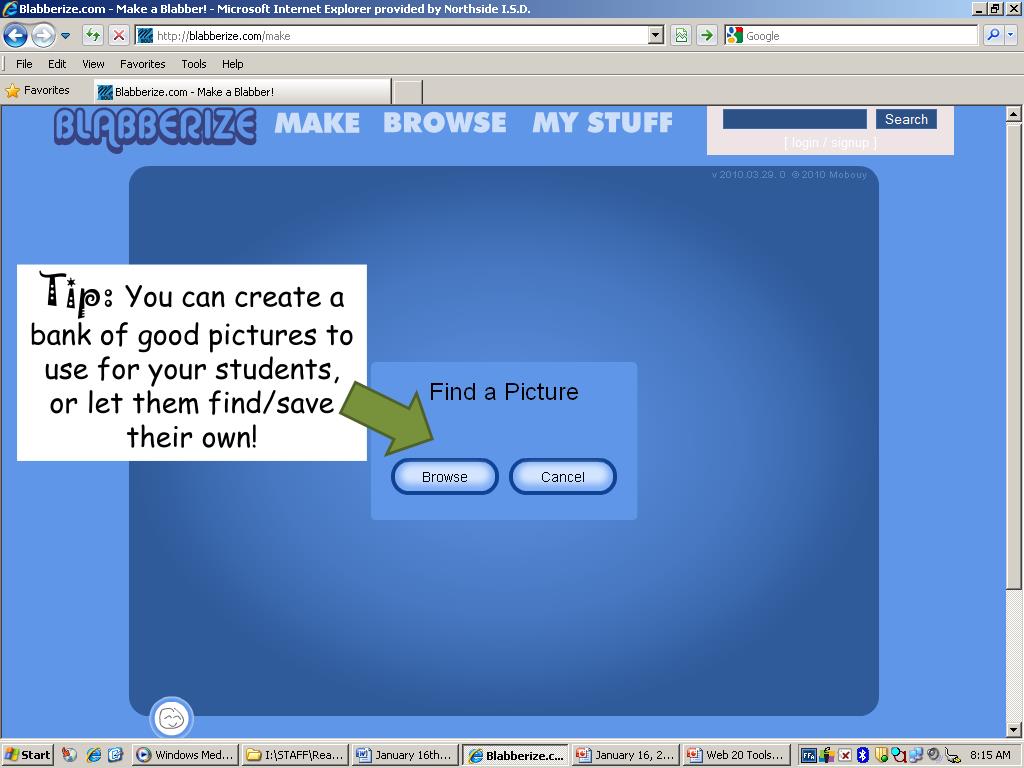Click the browser Forward arrow button
The width and height of the screenshot is (1024, 768).
point(43,35)
